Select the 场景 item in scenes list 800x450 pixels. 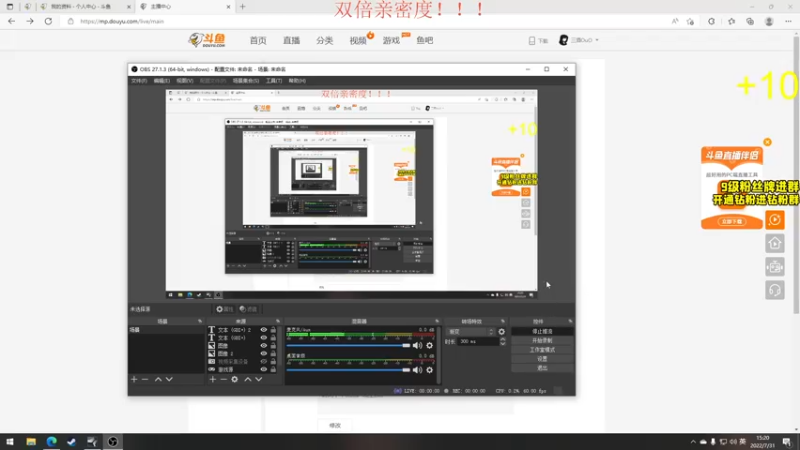(166, 330)
